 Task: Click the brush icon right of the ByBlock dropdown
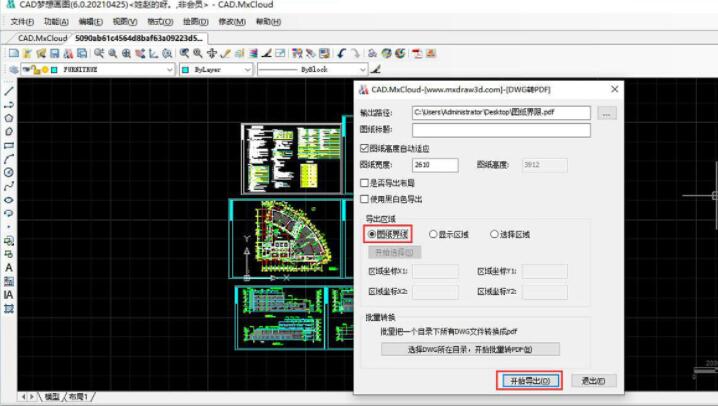tap(375, 70)
